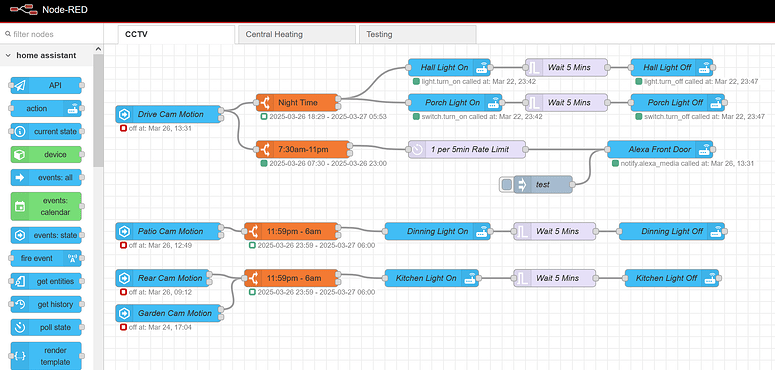The height and width of the screenshot is (370, 775).
Task: Open the Testing flow tab
Action: [418, 35]
